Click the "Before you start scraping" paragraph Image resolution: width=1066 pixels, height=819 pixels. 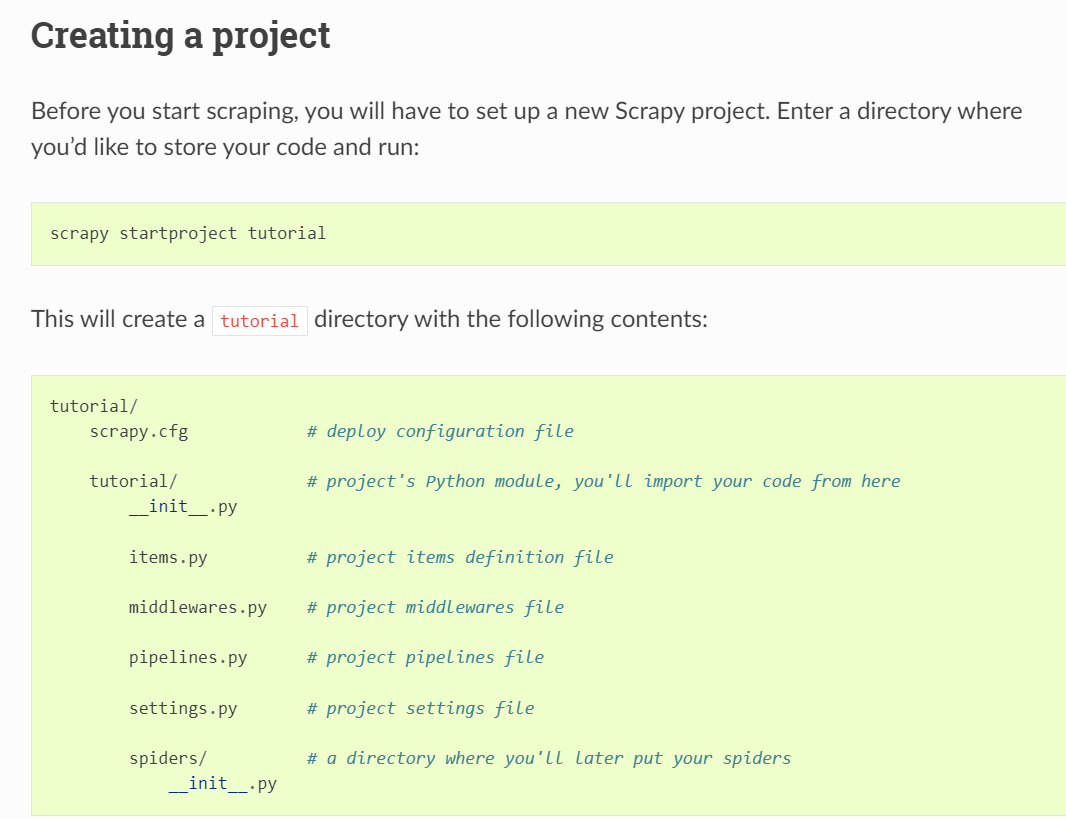click(x=526, y=129)
